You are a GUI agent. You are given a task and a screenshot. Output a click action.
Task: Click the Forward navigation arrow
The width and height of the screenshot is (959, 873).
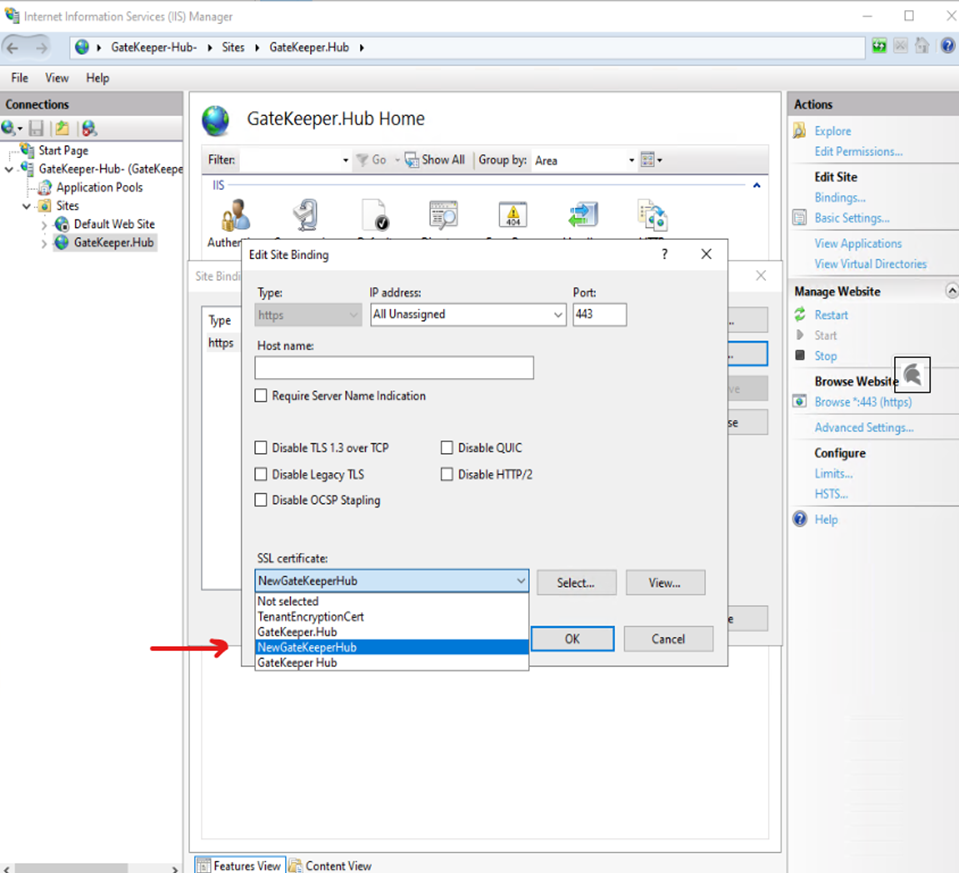pyautogui.click(x=41, y=47)
